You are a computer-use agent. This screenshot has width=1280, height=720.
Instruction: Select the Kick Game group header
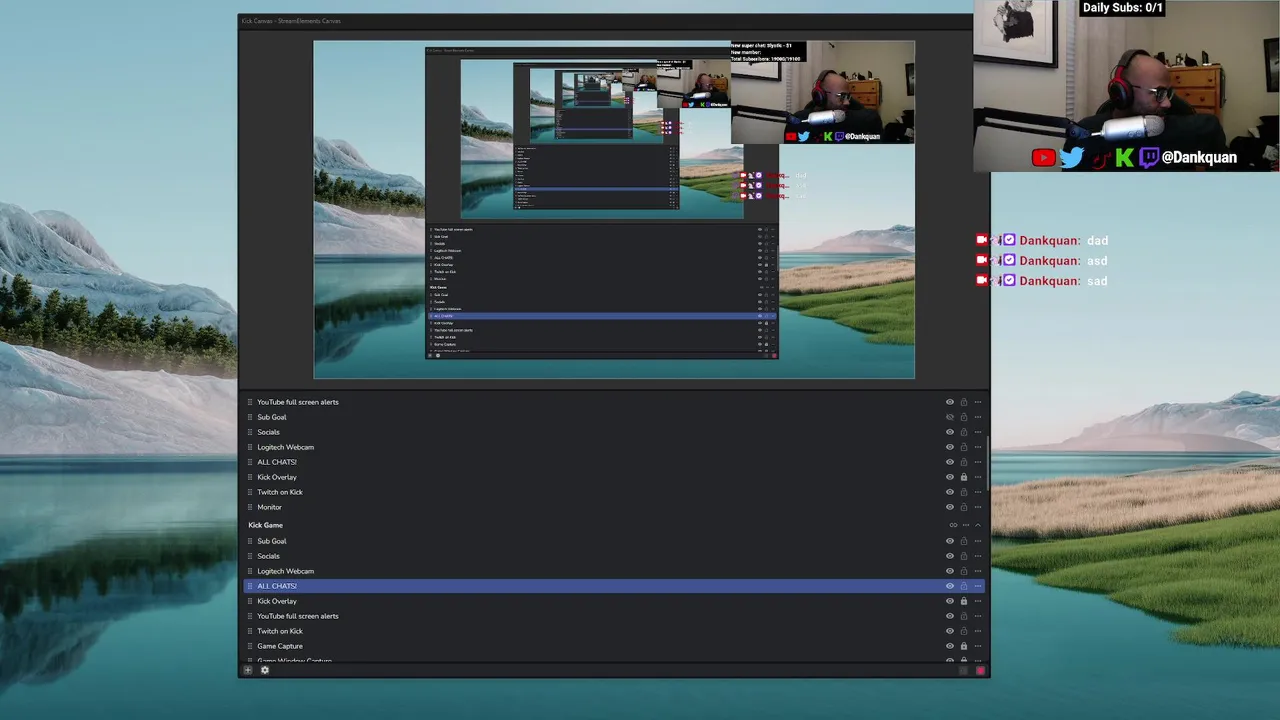pos(614,525)
